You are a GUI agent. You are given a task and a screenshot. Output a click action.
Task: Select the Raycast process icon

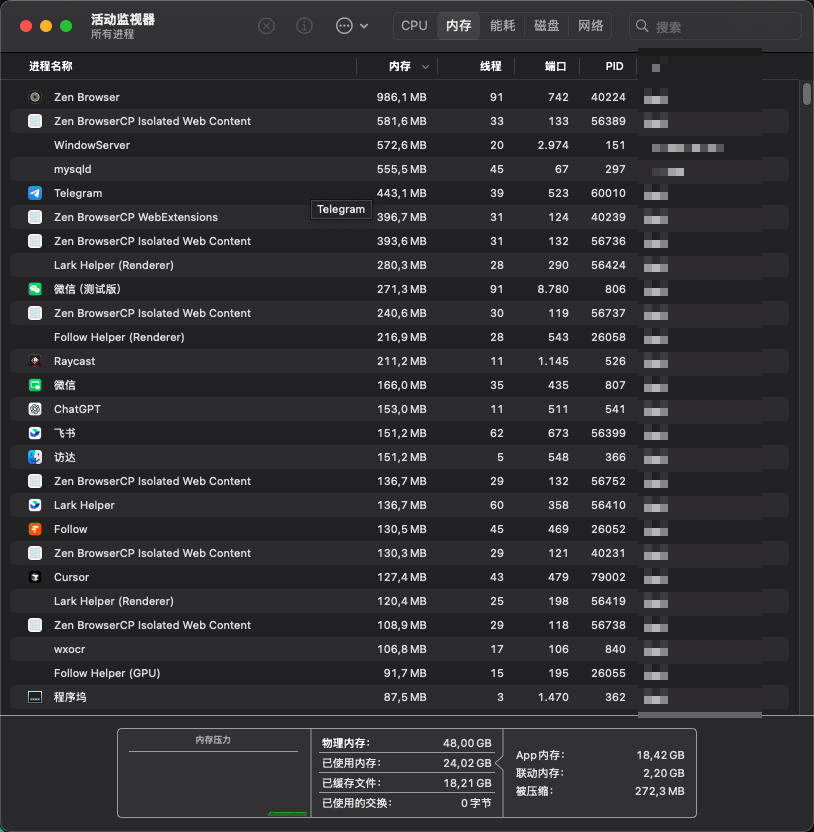coord(35,361)
